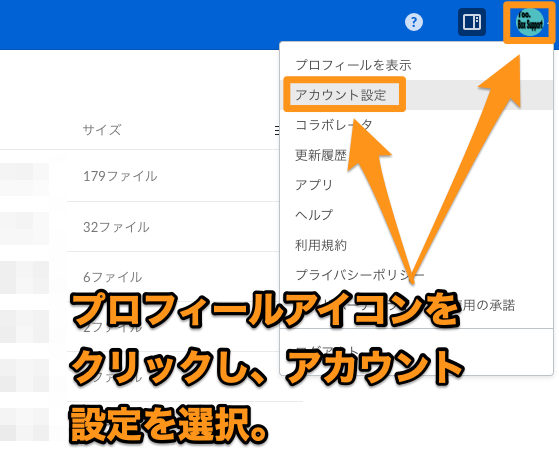Sort by the サイズ column header

click(x=102, y=130)
